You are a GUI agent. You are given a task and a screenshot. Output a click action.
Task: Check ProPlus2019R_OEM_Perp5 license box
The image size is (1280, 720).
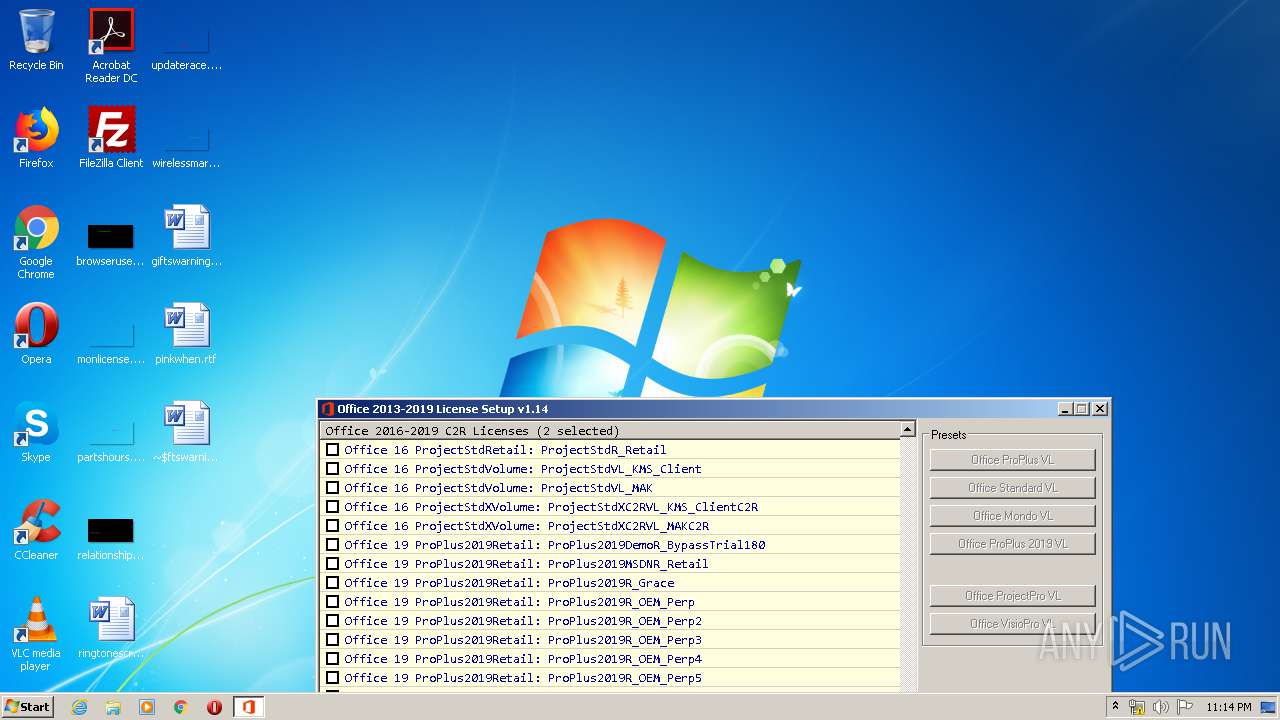[x=333, y=678]
